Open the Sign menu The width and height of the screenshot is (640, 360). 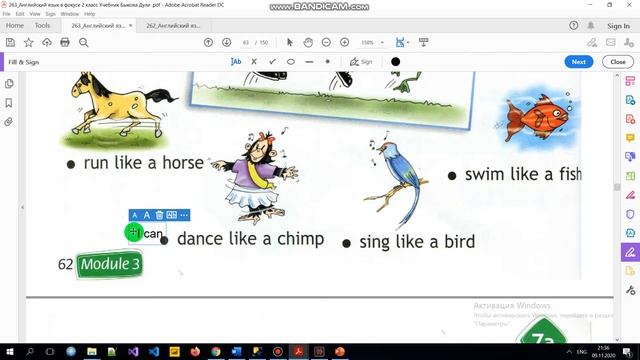pyautogui.click(x=50, y=14)
